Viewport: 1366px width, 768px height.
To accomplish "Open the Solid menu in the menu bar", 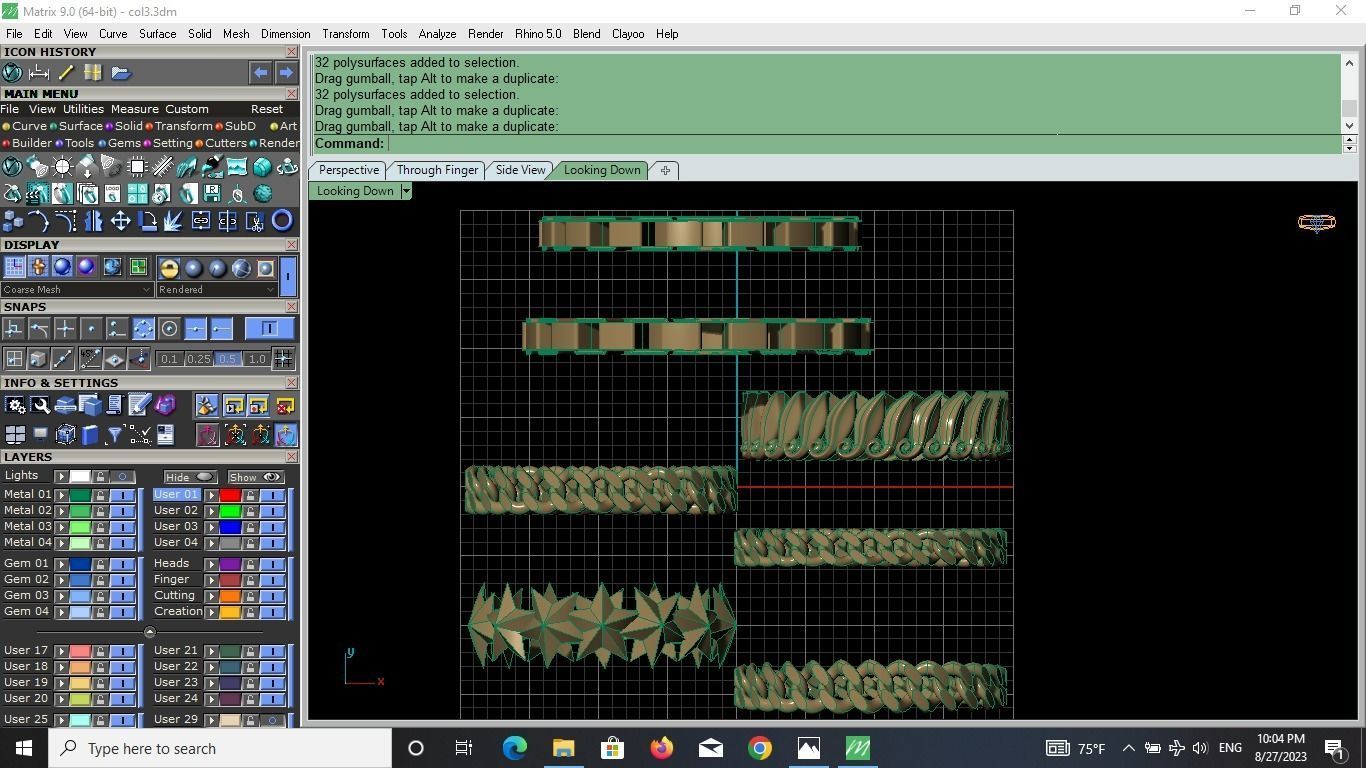I will (x=199, y=34).
